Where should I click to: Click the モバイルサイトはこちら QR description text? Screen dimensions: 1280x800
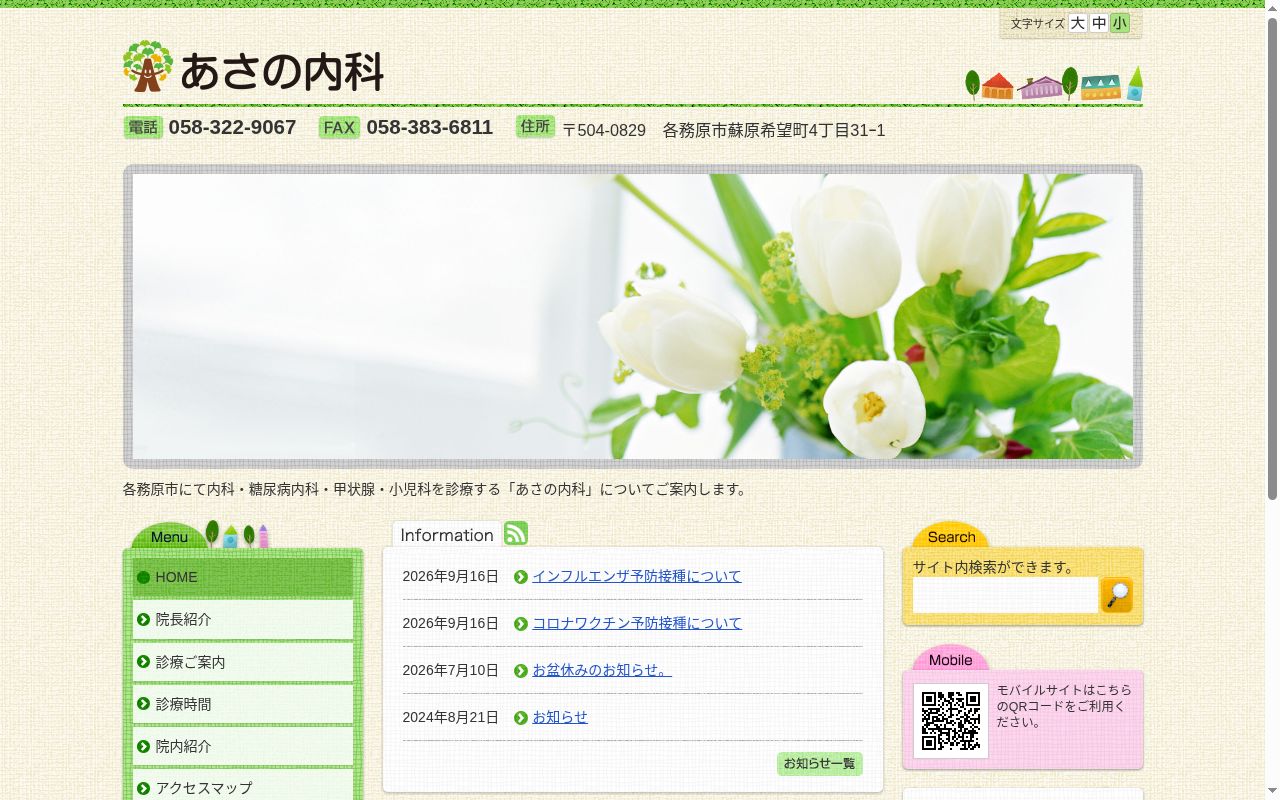pos(1065,706)
